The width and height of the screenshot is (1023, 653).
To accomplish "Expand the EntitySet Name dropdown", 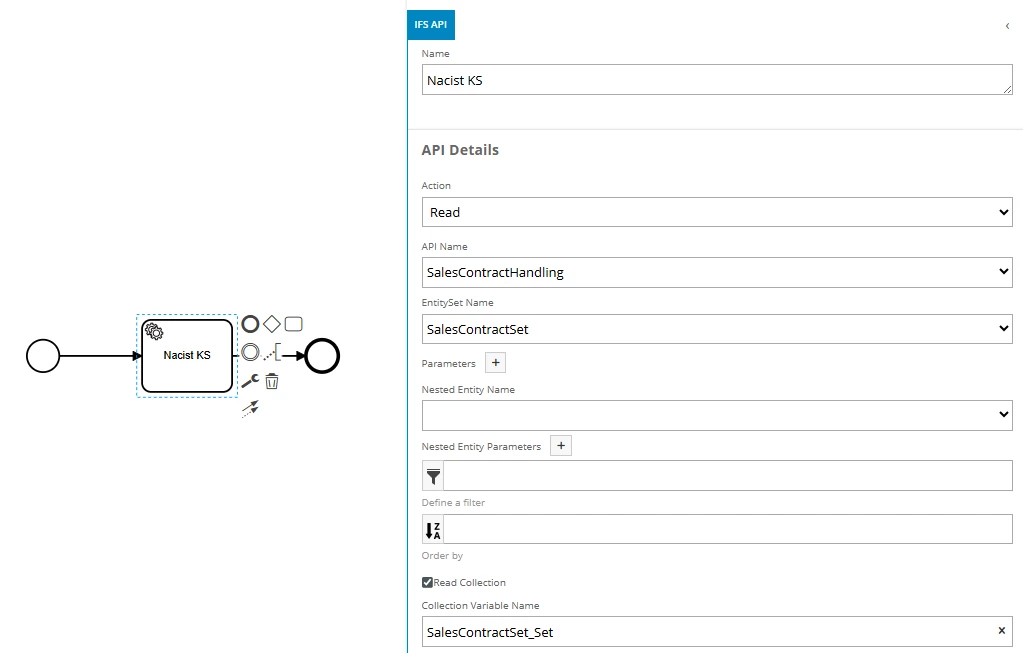I will point(717,328).
